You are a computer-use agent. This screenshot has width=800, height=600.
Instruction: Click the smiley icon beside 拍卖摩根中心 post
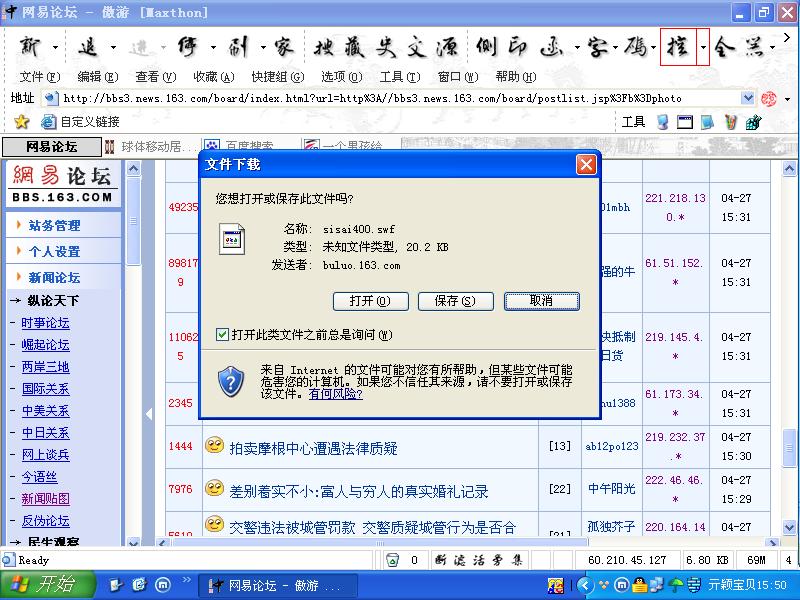pos(214,445)
